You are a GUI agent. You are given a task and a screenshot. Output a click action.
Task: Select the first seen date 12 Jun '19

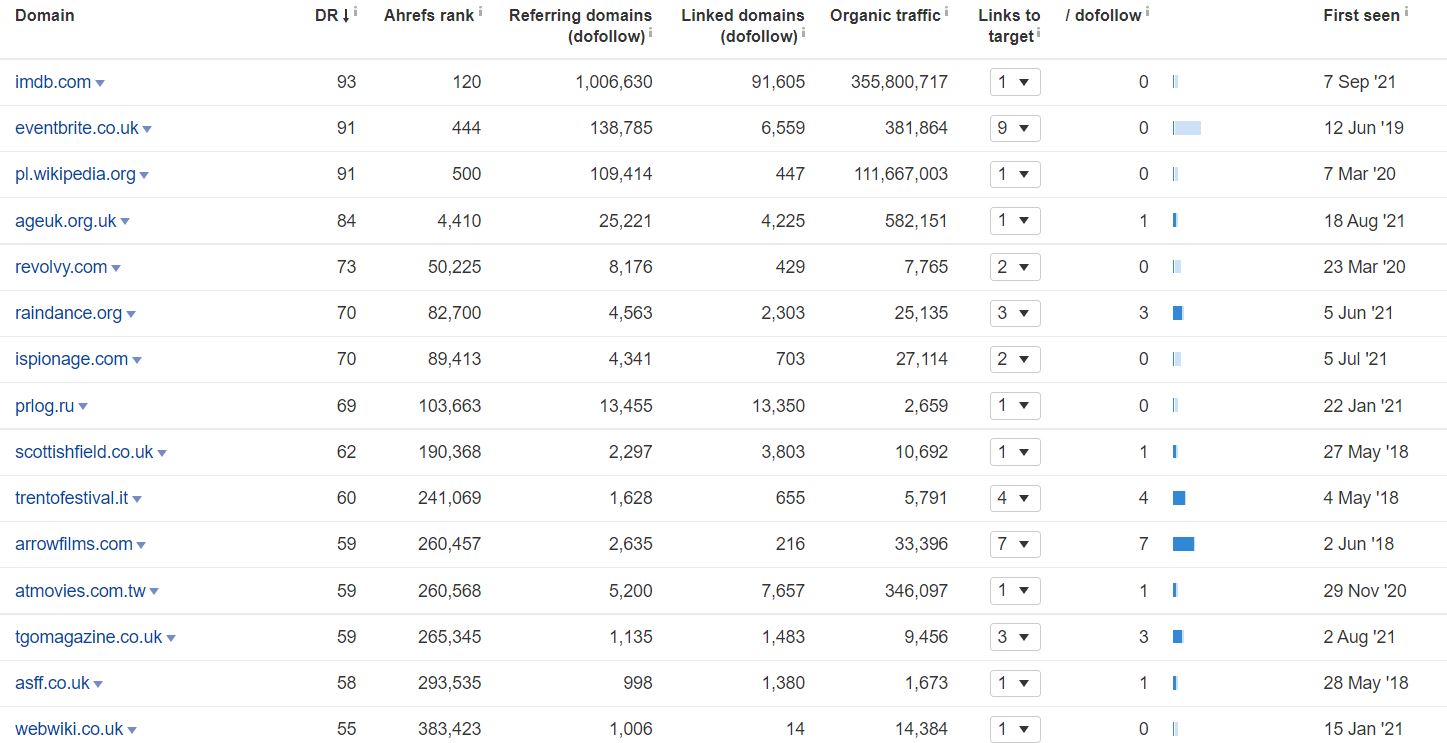[1364, 128]
